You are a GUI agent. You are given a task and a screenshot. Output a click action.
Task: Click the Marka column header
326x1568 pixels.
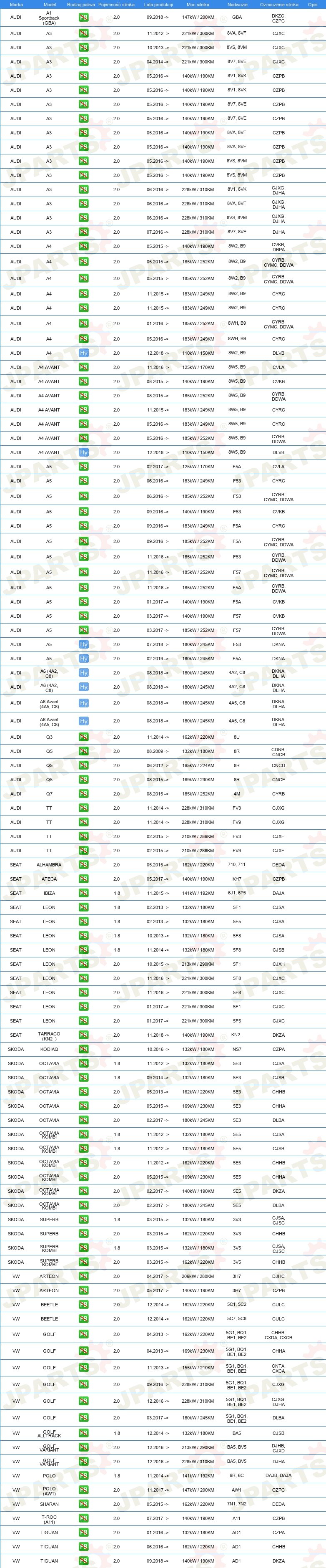tap(16, 4)
